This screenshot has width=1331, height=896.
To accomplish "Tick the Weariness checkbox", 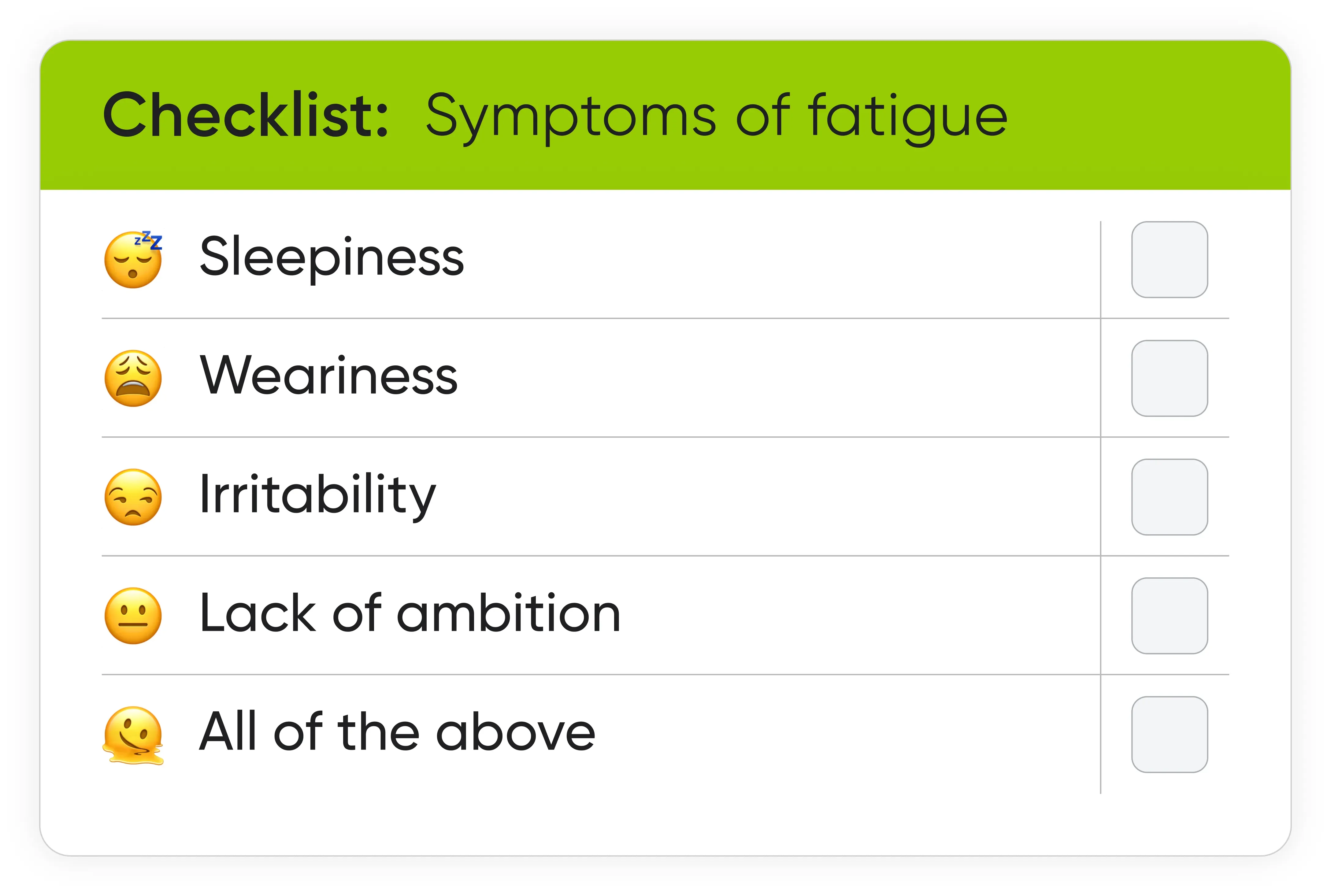I will 1169,378.
